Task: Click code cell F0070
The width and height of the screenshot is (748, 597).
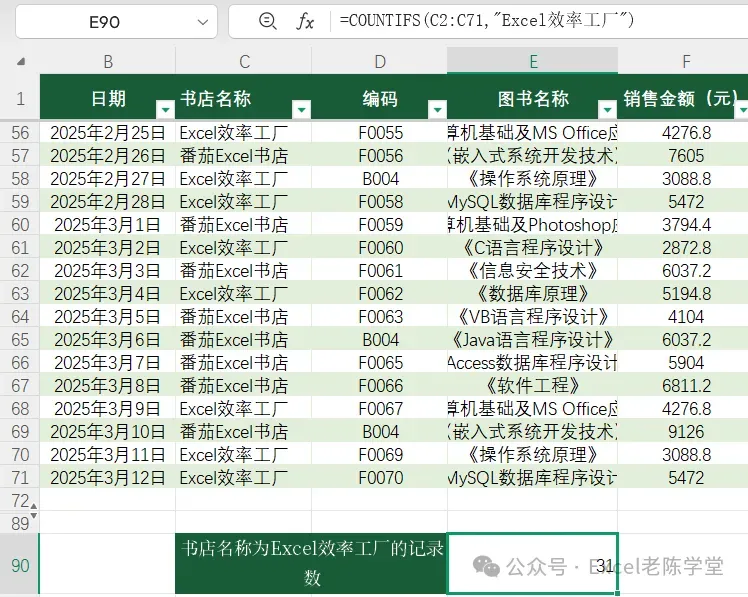Action: (380, 478)
